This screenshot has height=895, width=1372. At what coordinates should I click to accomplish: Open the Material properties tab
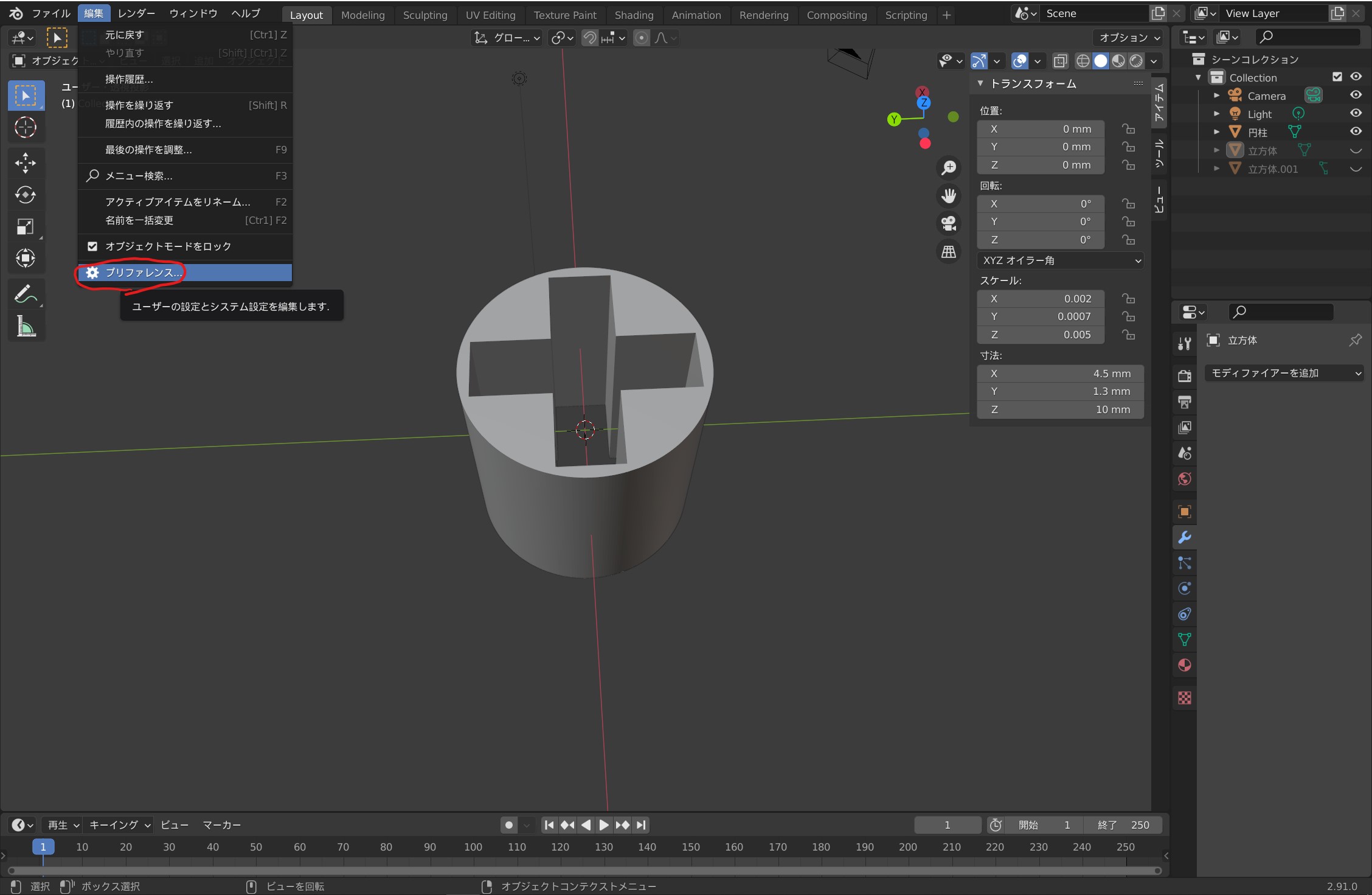pyautogui.click(x=1184, y=665)
